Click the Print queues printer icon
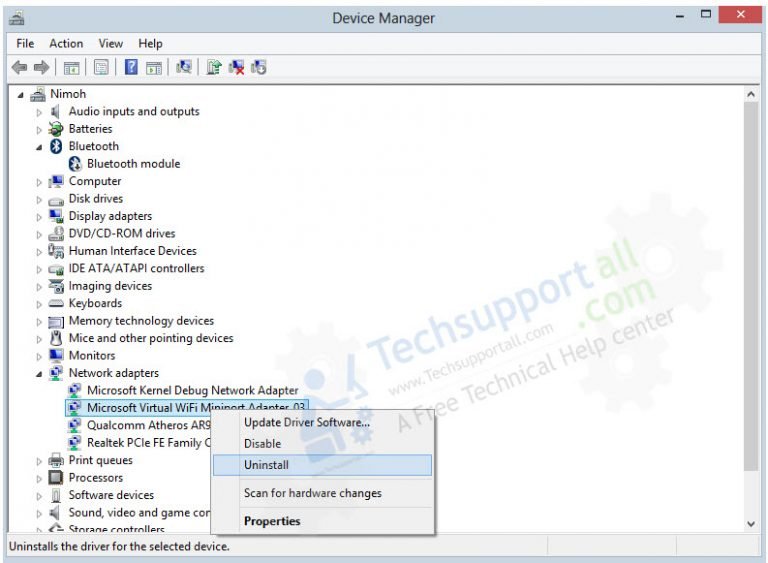 pyautogui.click(x=56, y=460)
